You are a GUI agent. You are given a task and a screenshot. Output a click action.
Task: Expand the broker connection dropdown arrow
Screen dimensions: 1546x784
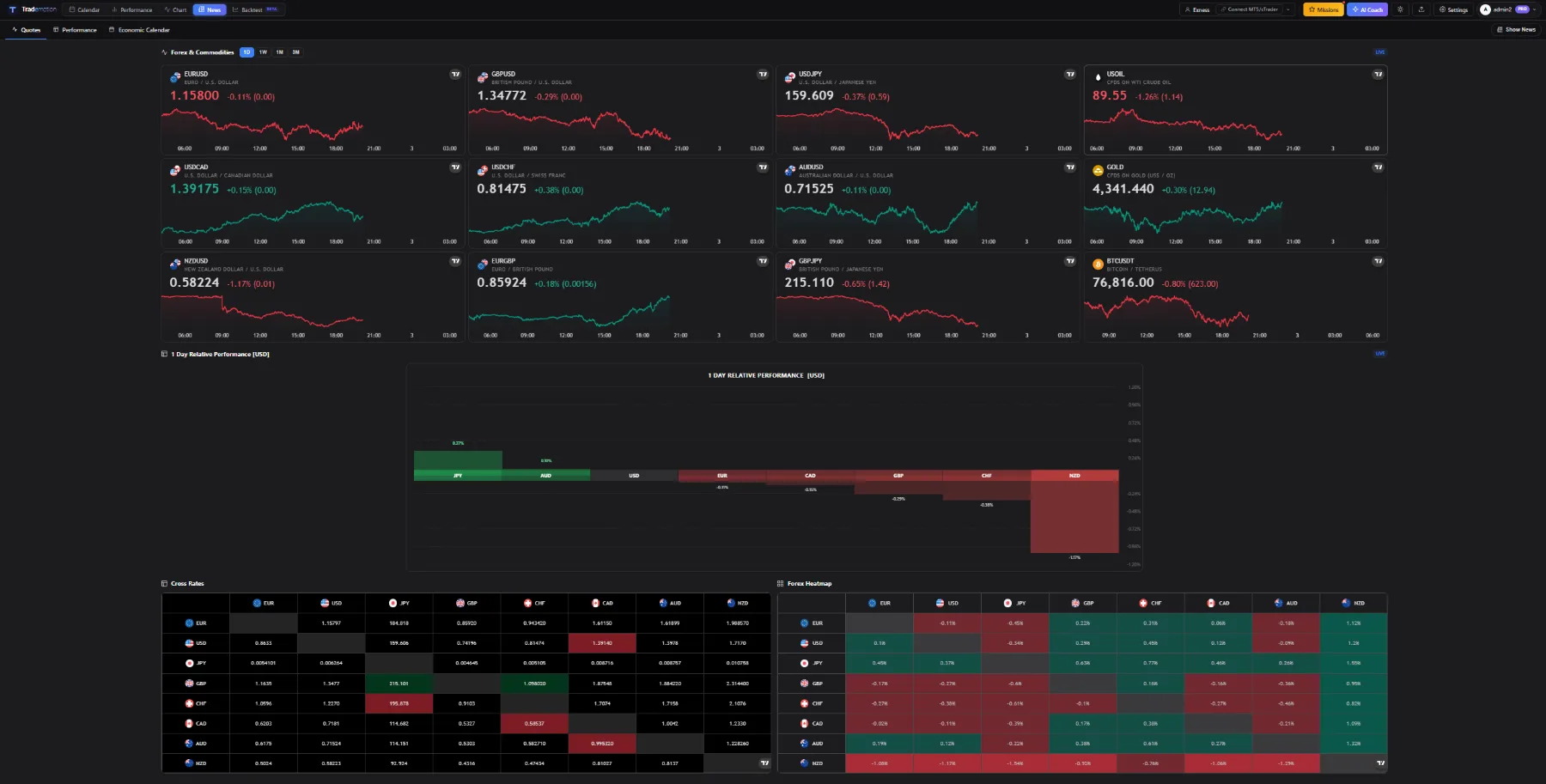pyautogui.click(x=1288, y=9)
